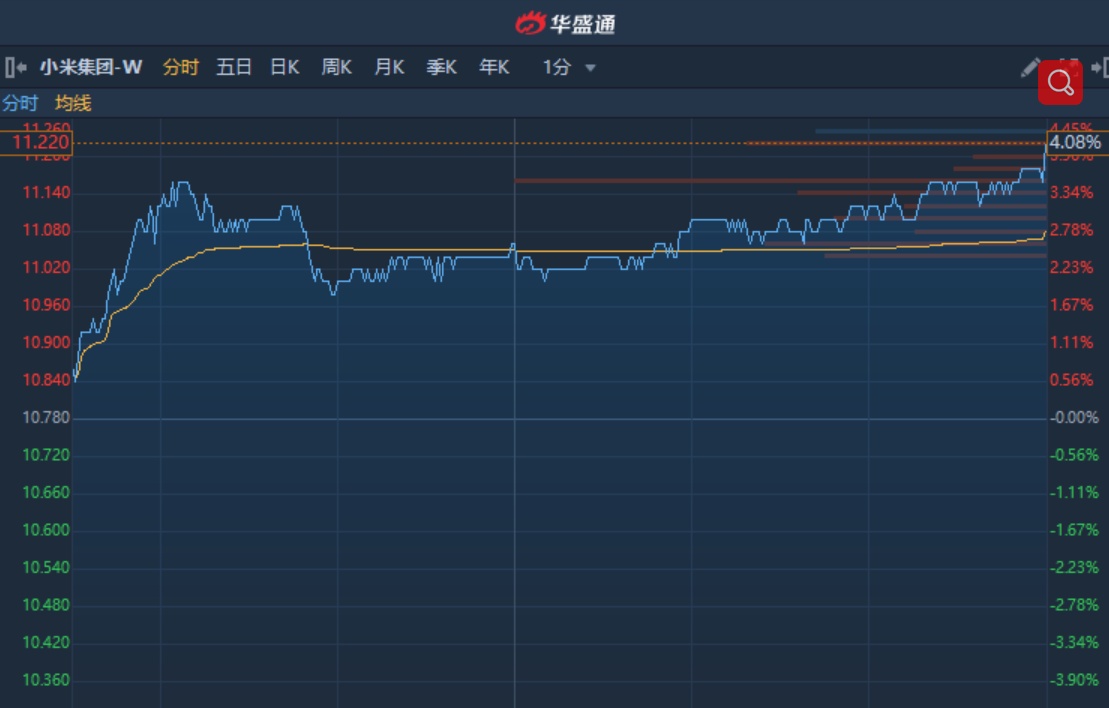Switch to the 五日 five-day chart
Viewport: 1109px width, 708px height.
234,68
